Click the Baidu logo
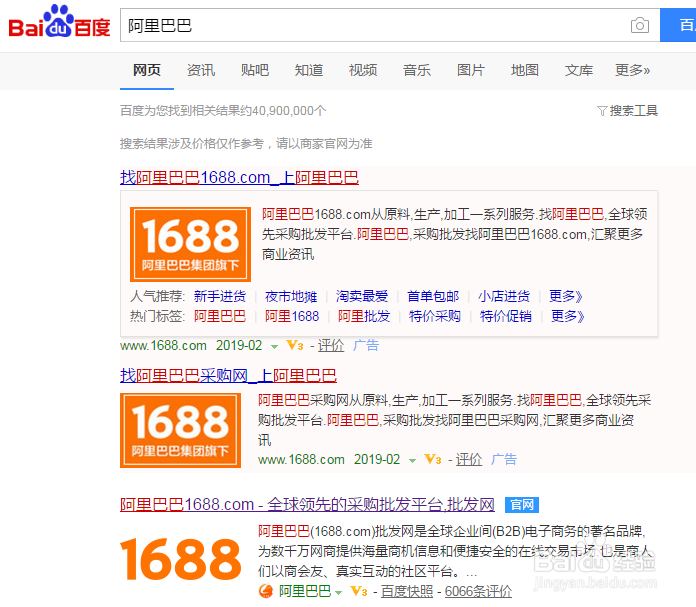696x607 pixels. click(59, 21)
